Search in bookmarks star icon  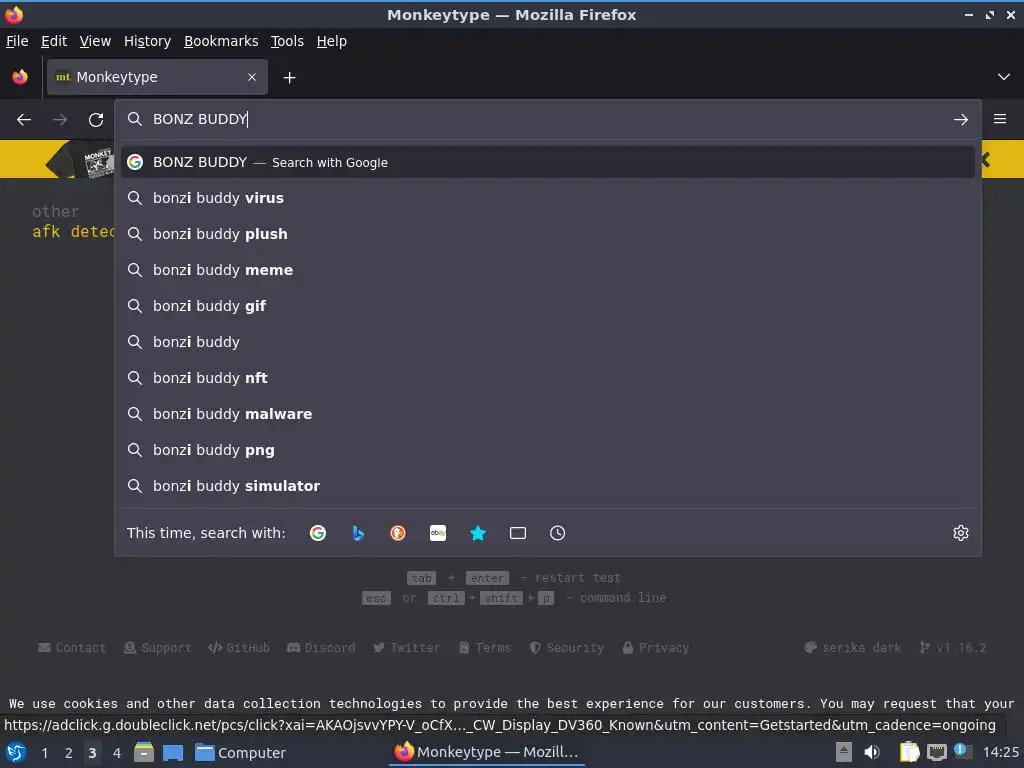(478, 533)
